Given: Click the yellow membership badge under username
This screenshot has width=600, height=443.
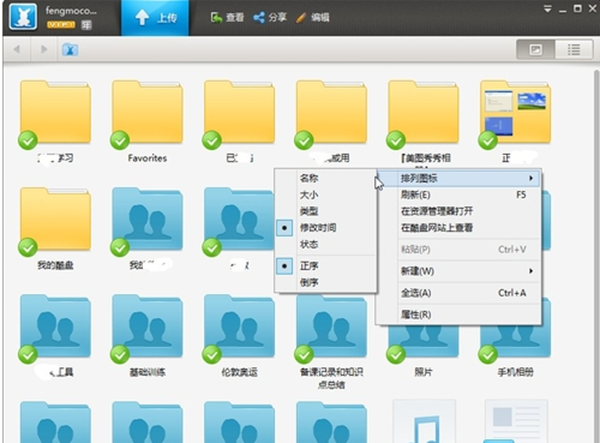Looking at the screenshot, I should [x=61, y=25].
